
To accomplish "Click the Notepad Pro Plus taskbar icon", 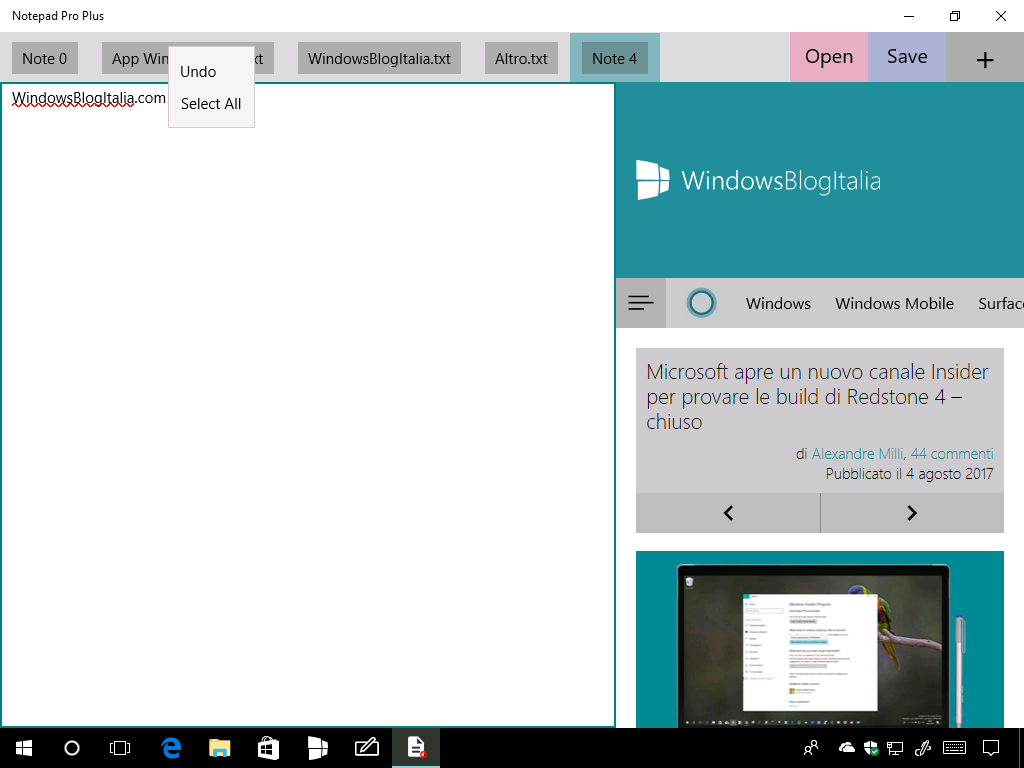I will pyautogui.click(x=416, y=748).
